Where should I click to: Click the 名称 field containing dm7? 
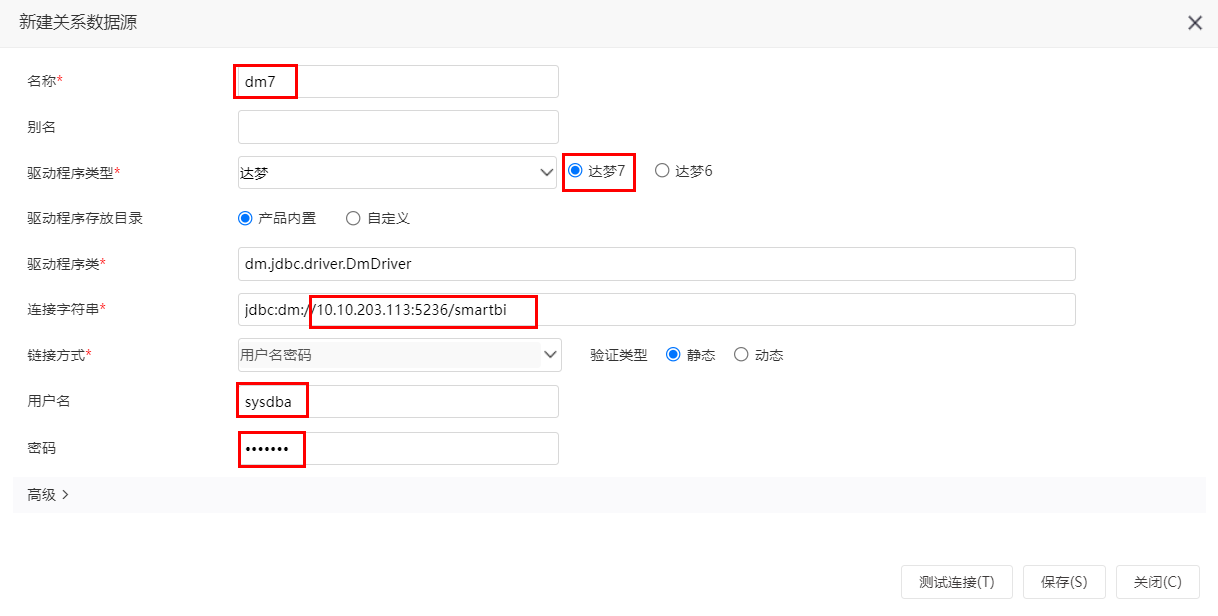pyautogui.click(x=398, y=81)
